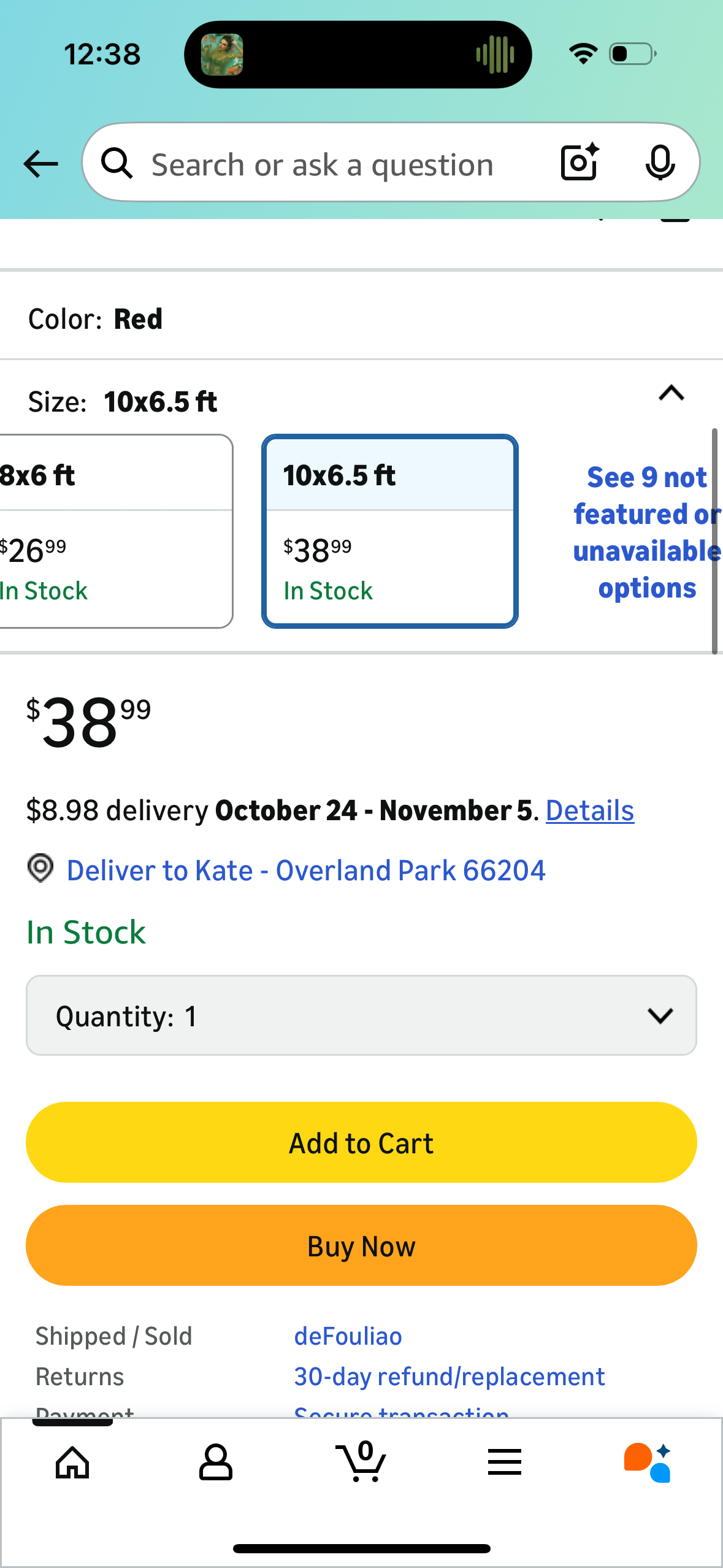This screenshot has height=1568, width=723.
Task: Open the deFouliao seller link
Action: [x=348, y=1336]
